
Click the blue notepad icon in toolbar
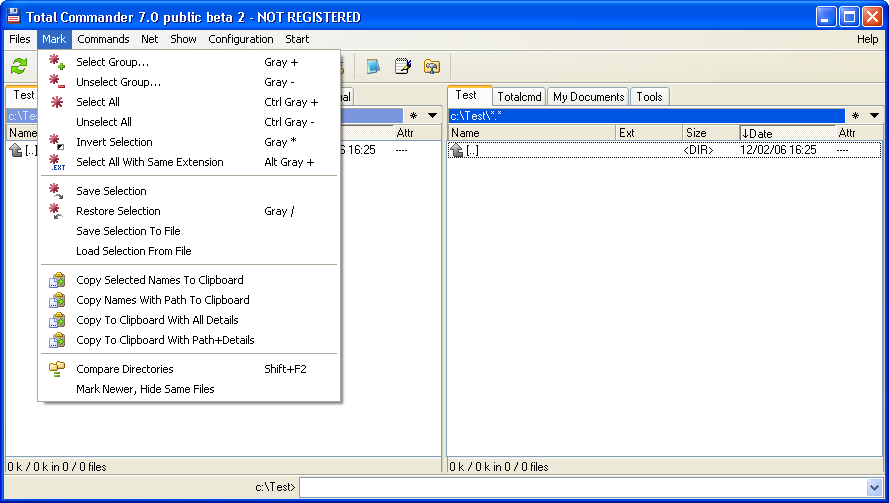coord(372,66)
